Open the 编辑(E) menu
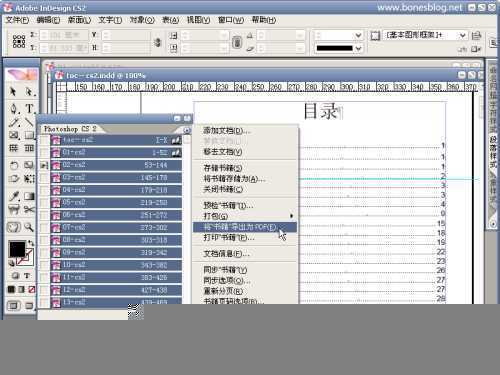Viewport: 500px width, 375px height. coord(48,20)
